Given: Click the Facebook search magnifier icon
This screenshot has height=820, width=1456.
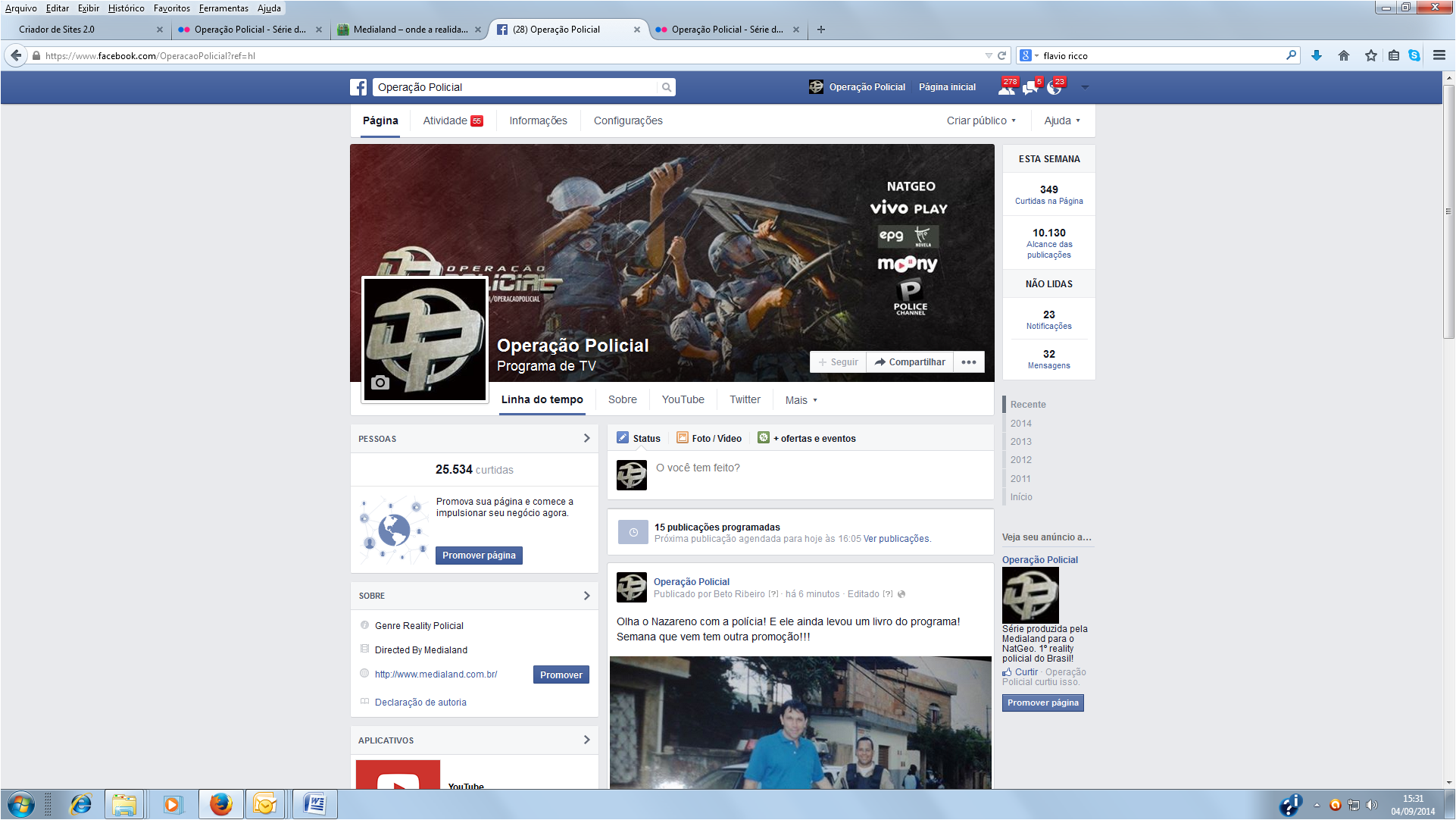Looking at the screenshot, I should pyautogui.click(x=667, y=87).
